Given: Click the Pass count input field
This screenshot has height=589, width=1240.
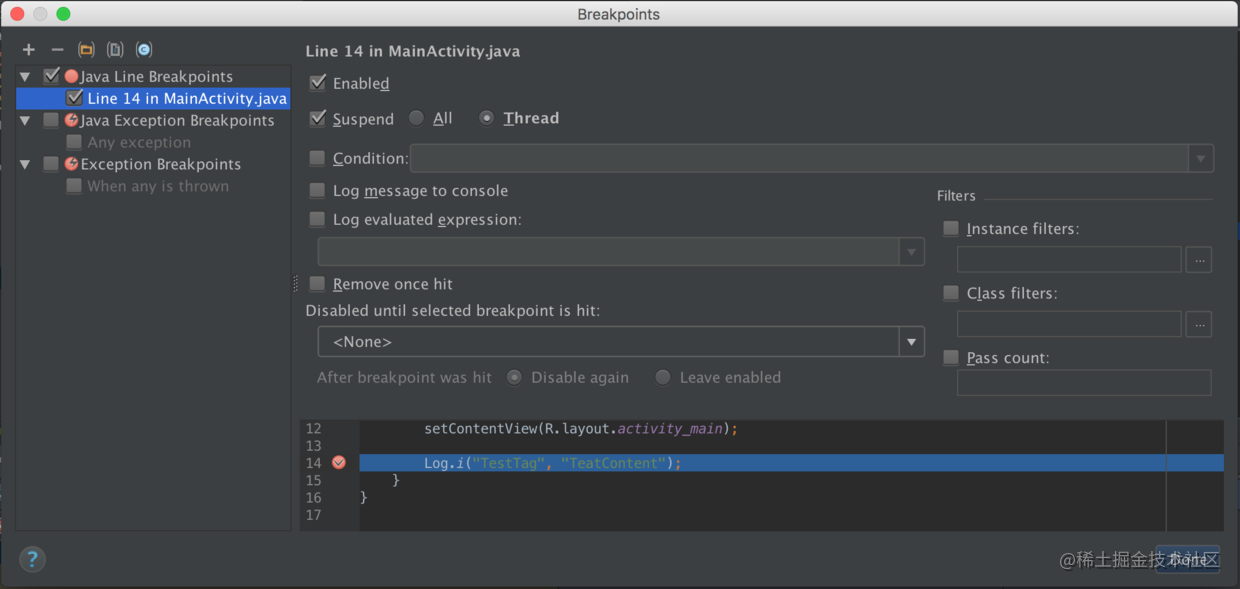Looking at the screenshot, I should (x=1084, y=382).
